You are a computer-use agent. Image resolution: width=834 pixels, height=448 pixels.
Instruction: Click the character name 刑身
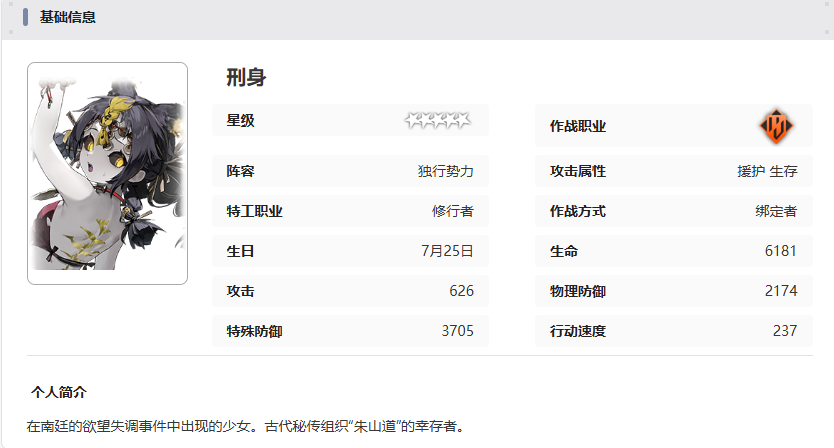coord(246,78)
